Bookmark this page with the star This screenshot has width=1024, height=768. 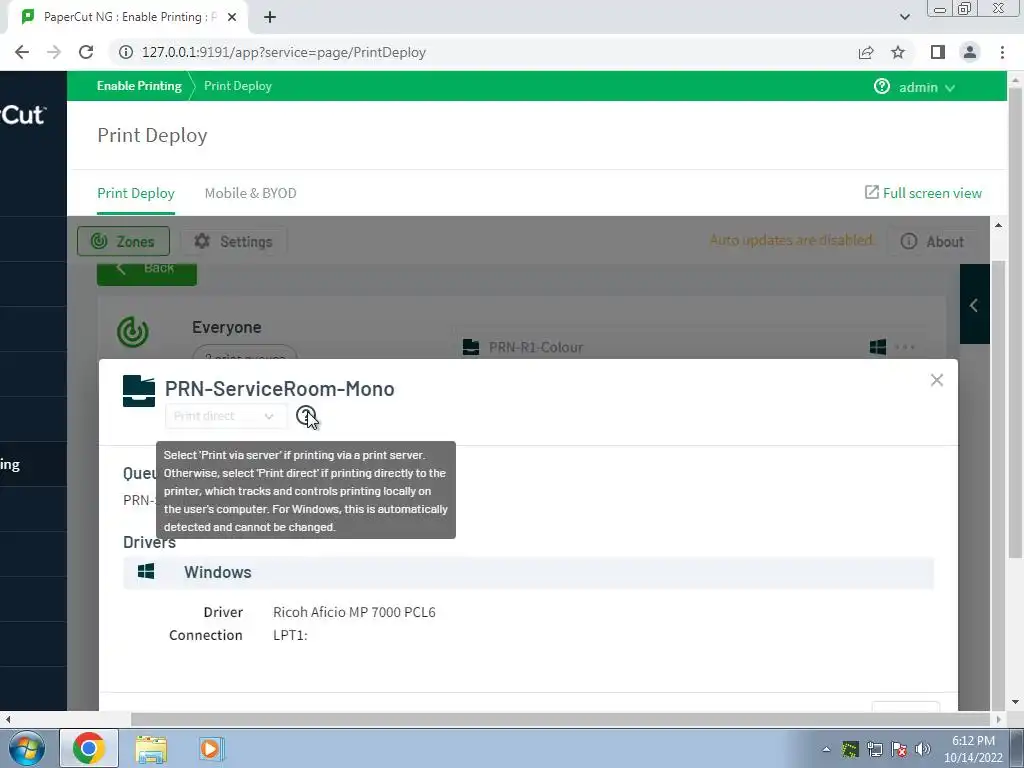click(x=898, y=52)
